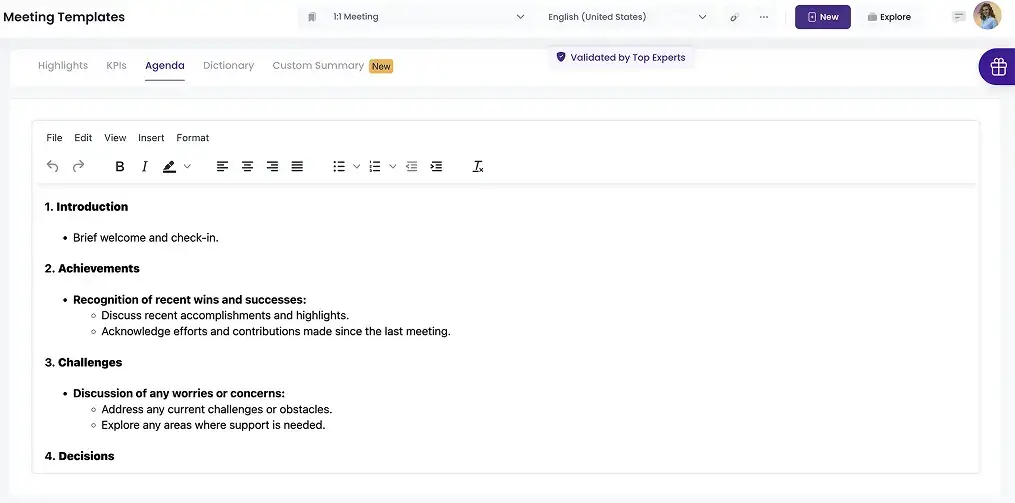Screen dimensions: 1015x503
Task: Copy the template link icon
Action: 735,17
